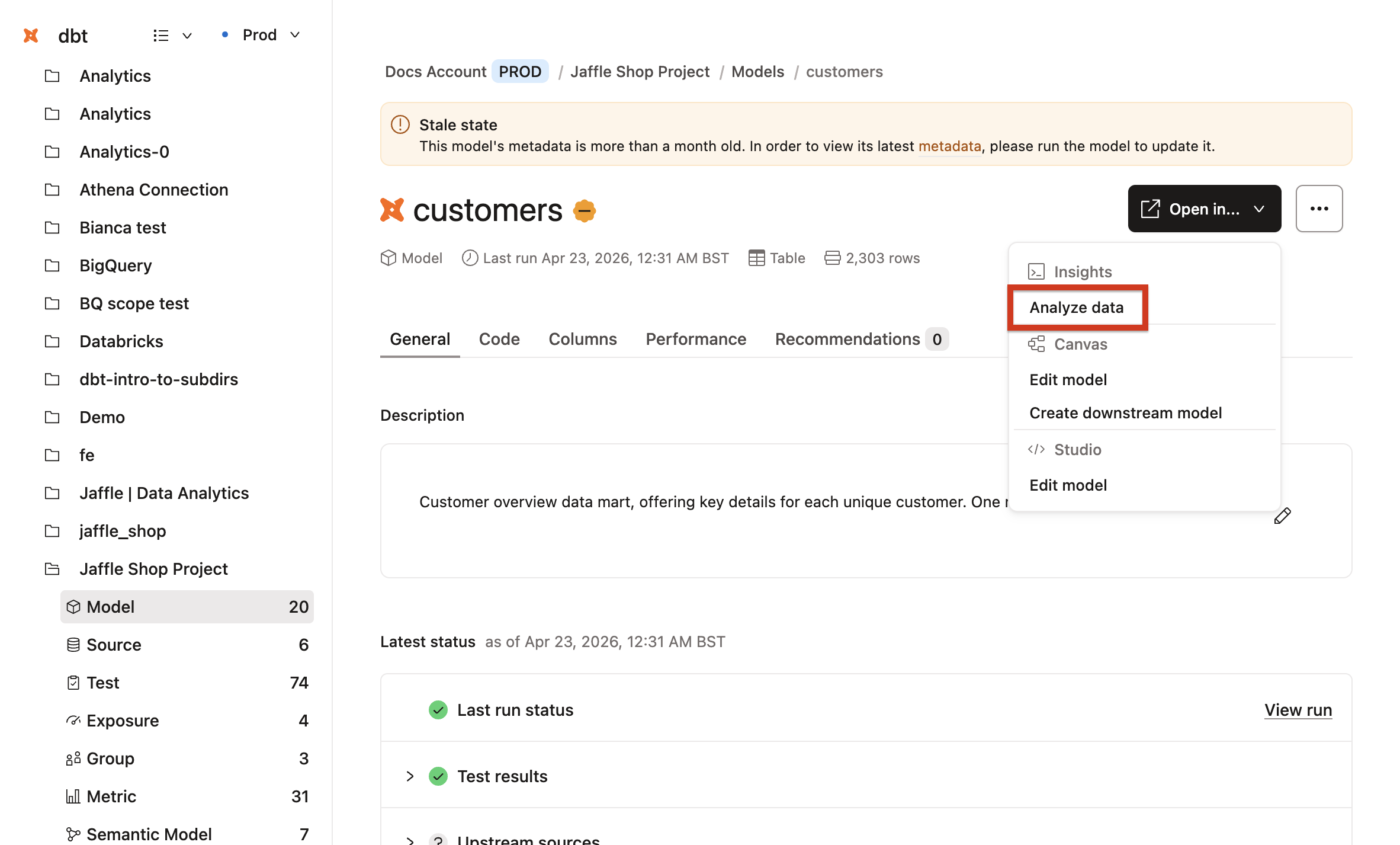
Task: Expand chevron beside the list view icon
Action: click(187, 36)
